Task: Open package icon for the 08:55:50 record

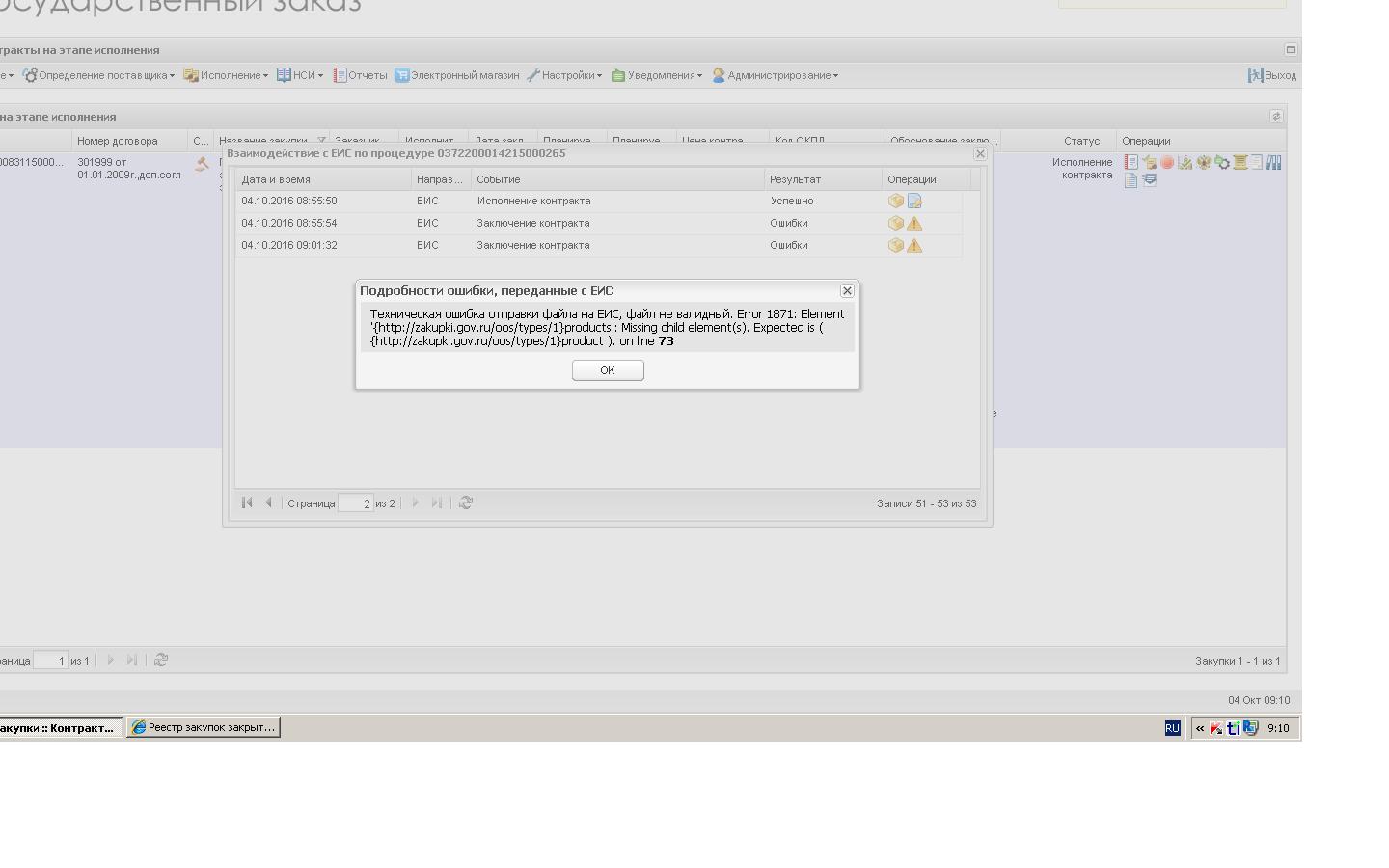Action: [x=896, y=202]
